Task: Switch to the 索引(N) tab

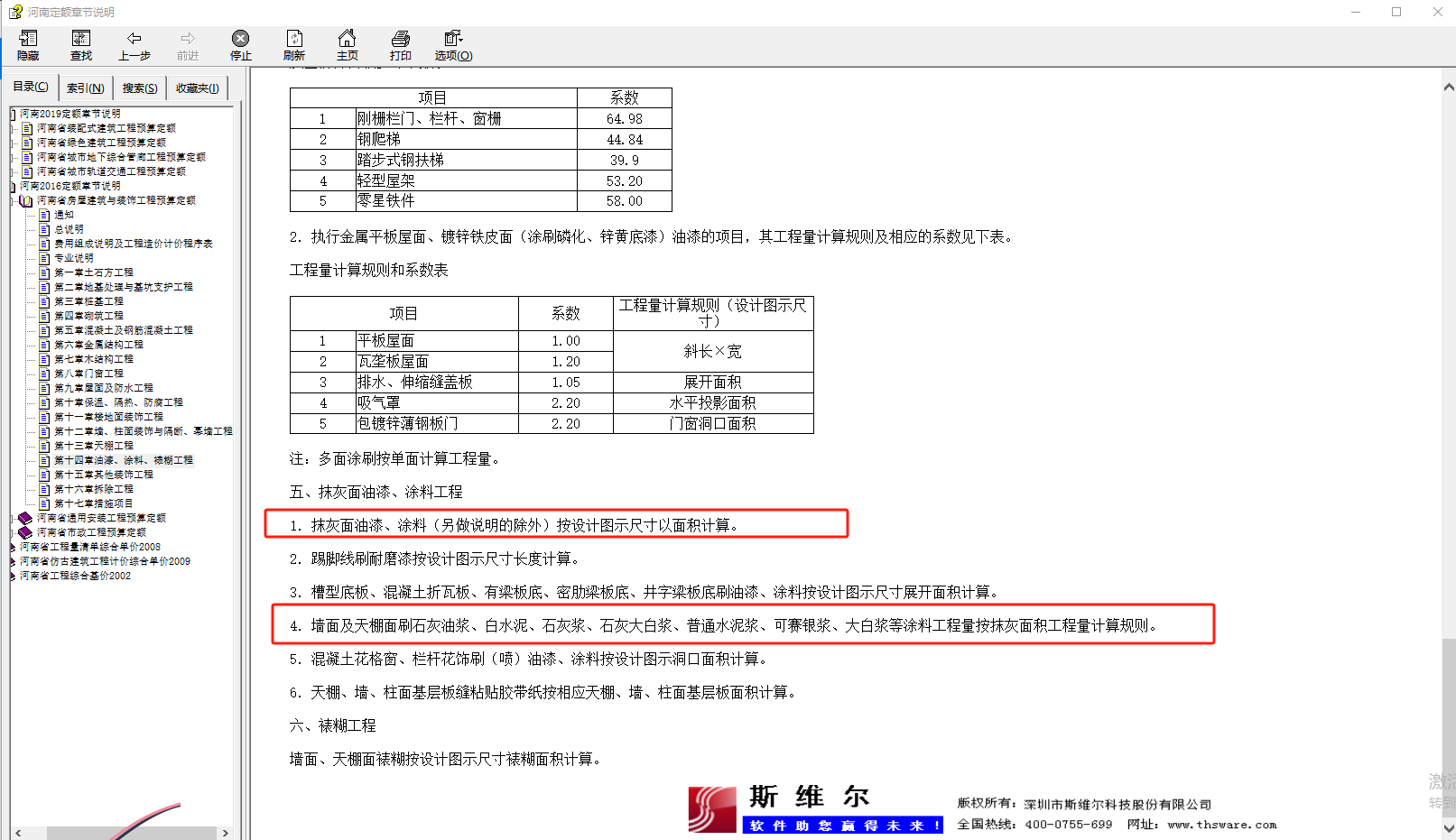Action: point(86,88)
